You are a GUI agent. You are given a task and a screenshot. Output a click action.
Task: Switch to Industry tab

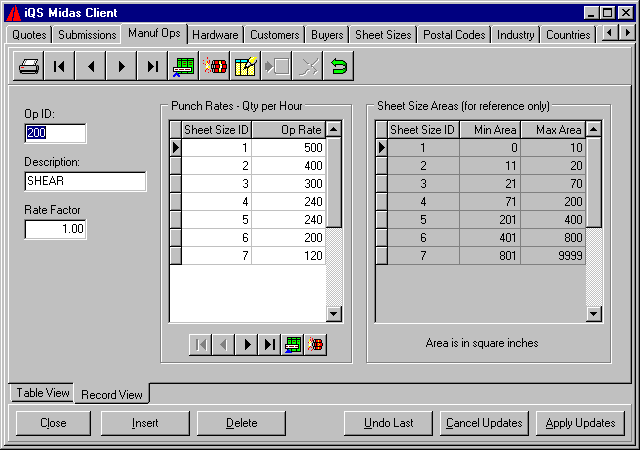pyautogui.click(x=516, y=35)
